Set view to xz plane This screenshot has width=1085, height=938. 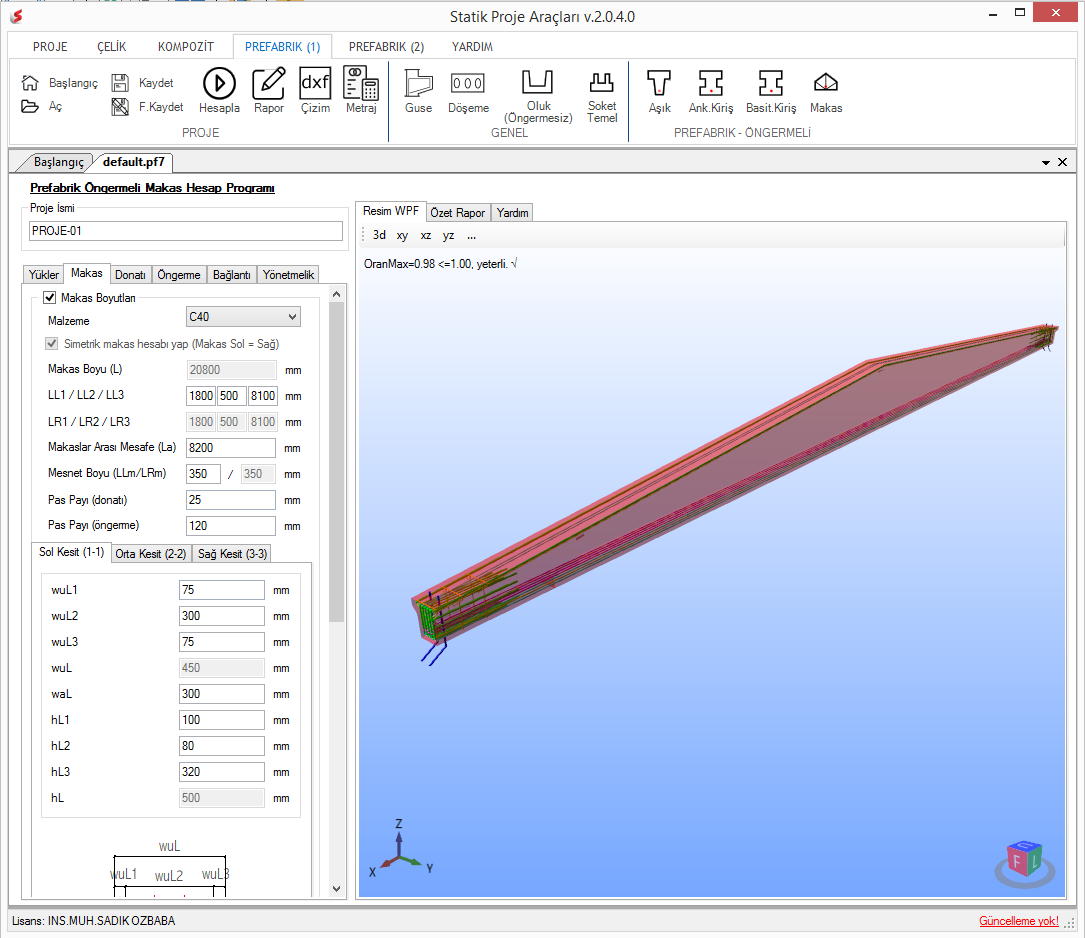click(x=426, y=235)
